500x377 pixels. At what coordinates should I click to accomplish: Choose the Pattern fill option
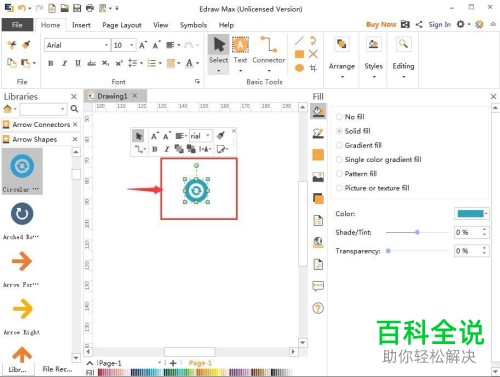(x=357, y=174)
